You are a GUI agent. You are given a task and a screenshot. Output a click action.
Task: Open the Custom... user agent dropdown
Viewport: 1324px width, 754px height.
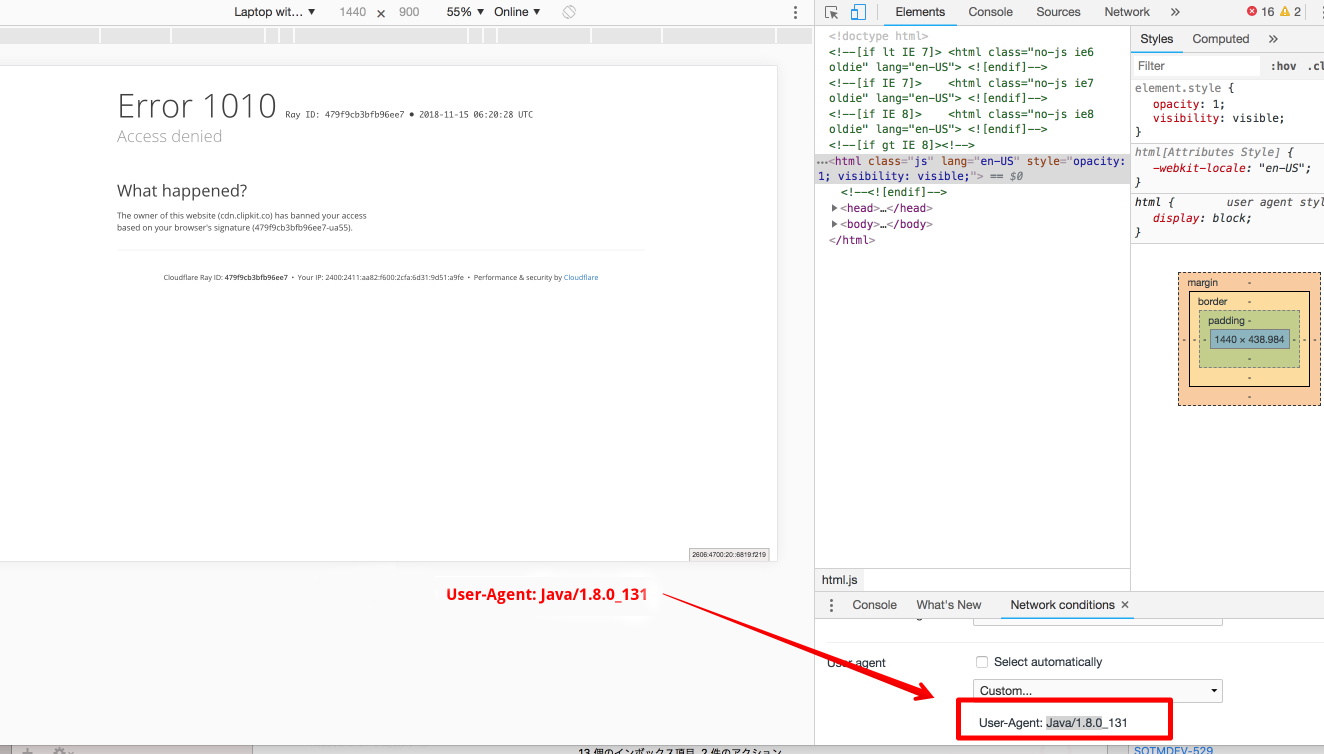pos(1096,690)
